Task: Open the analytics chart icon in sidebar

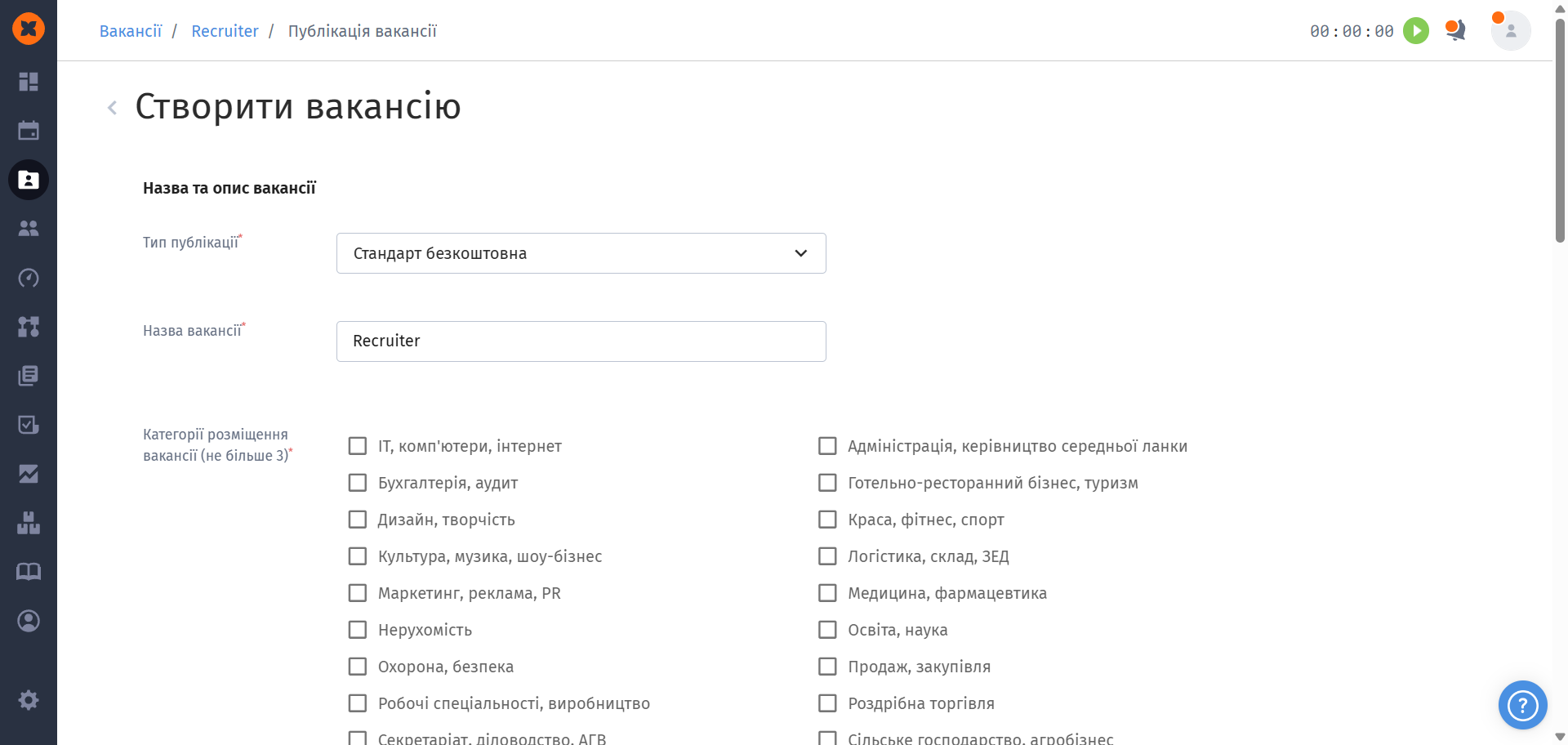Action: click(x=29, y=474)
